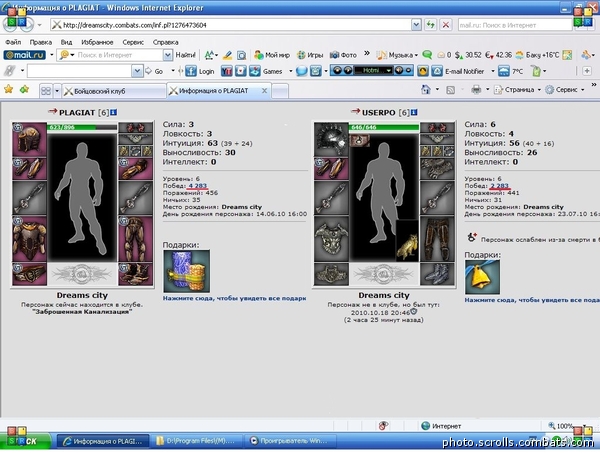Open the Файл menu

[13, 42]
